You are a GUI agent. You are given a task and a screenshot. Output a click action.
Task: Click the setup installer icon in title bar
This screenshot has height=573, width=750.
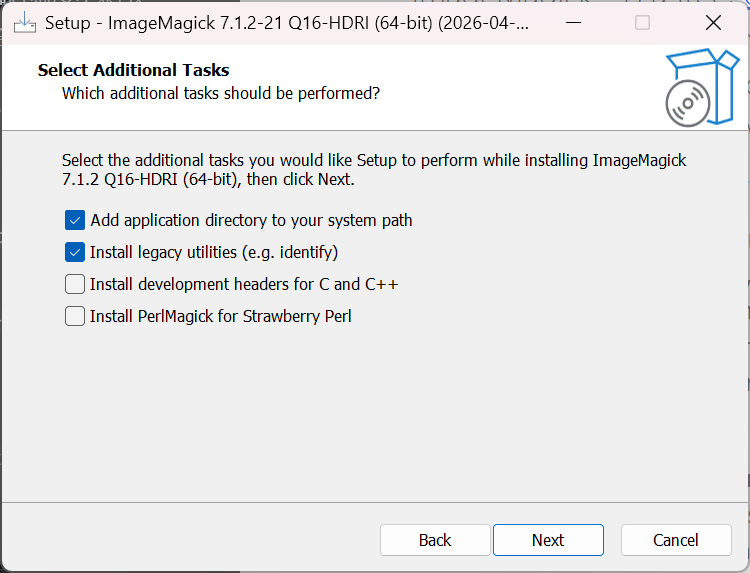click(x=24, y=22)
